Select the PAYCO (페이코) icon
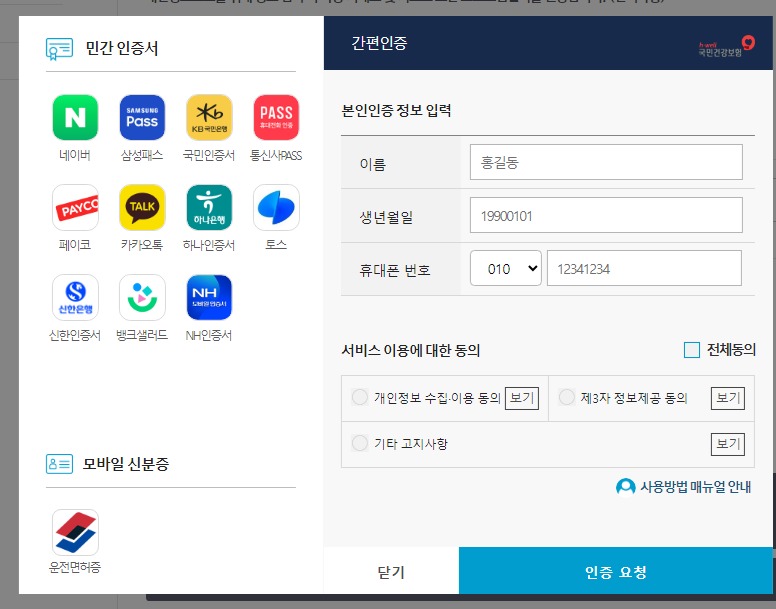 75,207
